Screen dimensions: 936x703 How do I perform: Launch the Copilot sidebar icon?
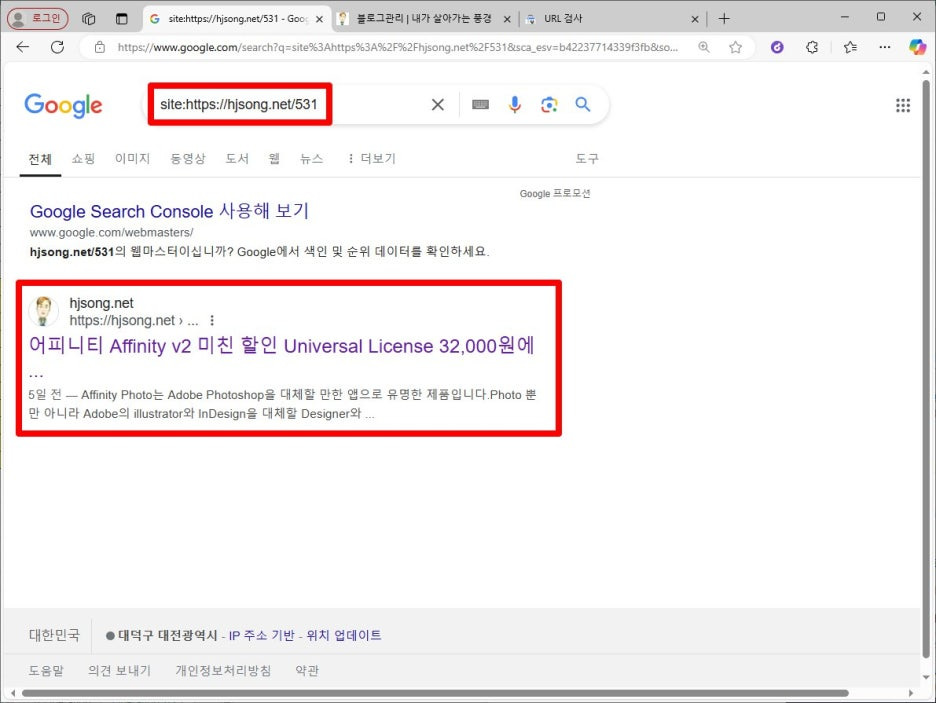pyautogui.click(x=917, y=47)
